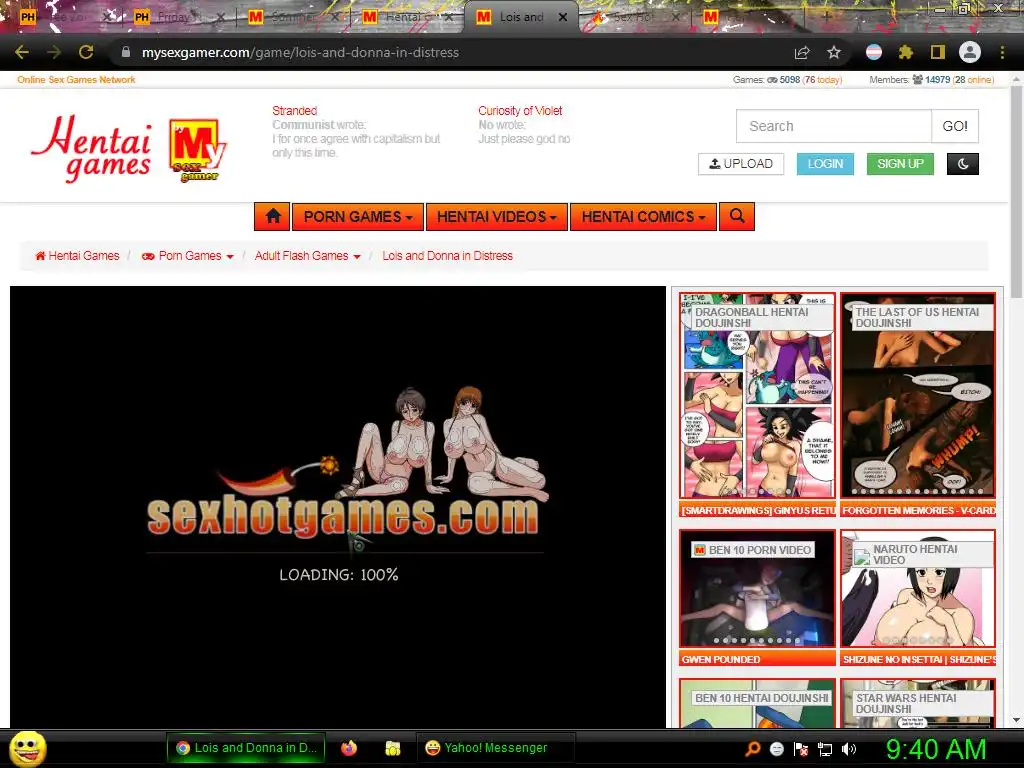Open the Chrome three-dot menu

pos(1002,52)
